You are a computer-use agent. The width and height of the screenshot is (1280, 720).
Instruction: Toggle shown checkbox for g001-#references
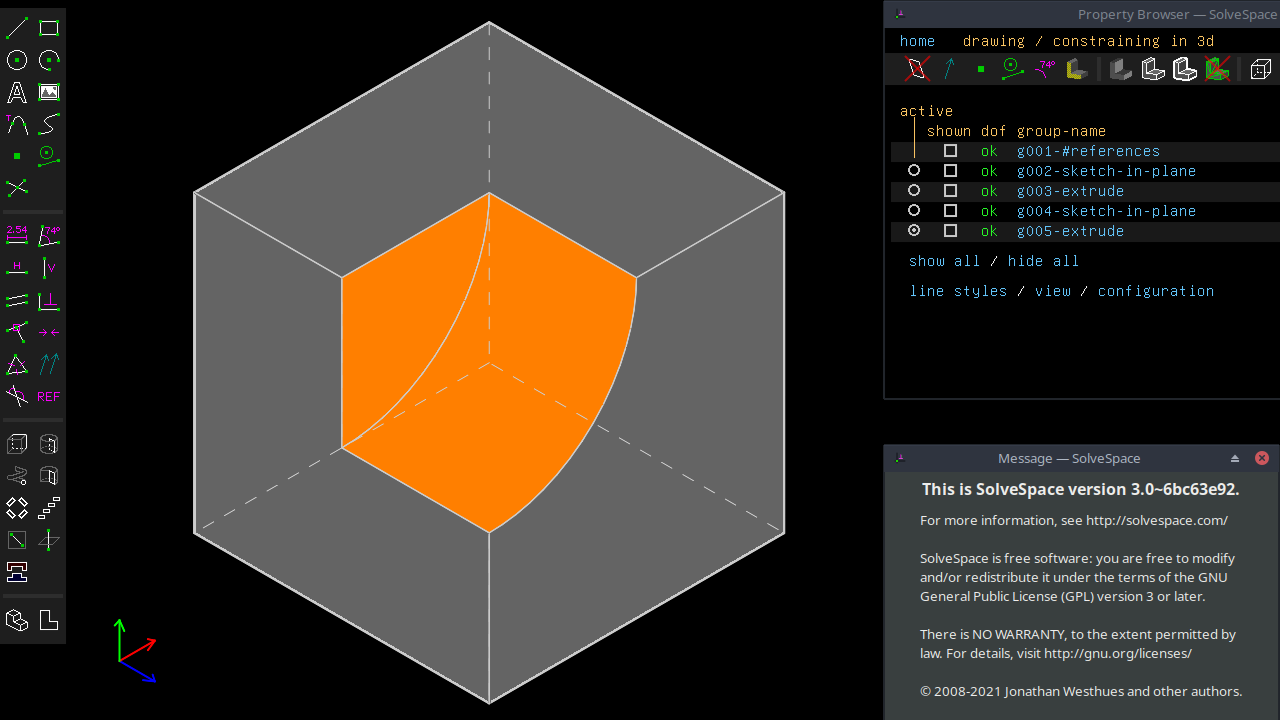coord(950,150)
